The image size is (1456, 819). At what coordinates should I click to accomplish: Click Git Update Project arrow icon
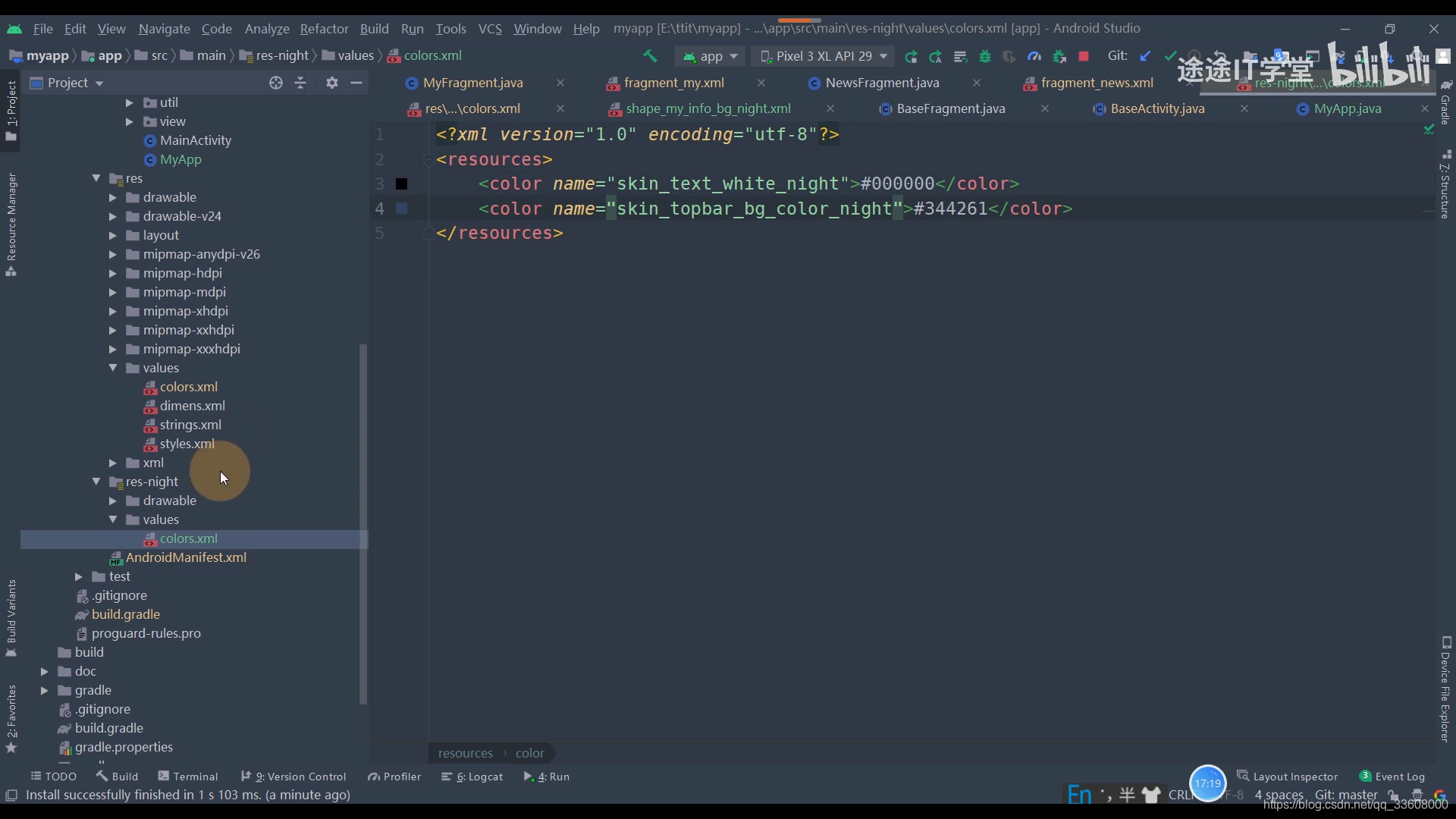(x=1145, y=56)
